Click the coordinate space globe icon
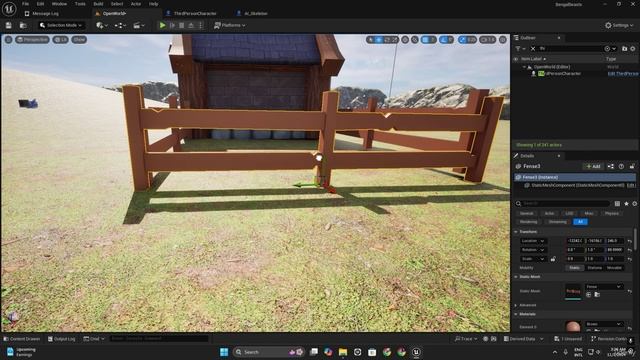This screenshot has width=640, height=360. [405, 40]
